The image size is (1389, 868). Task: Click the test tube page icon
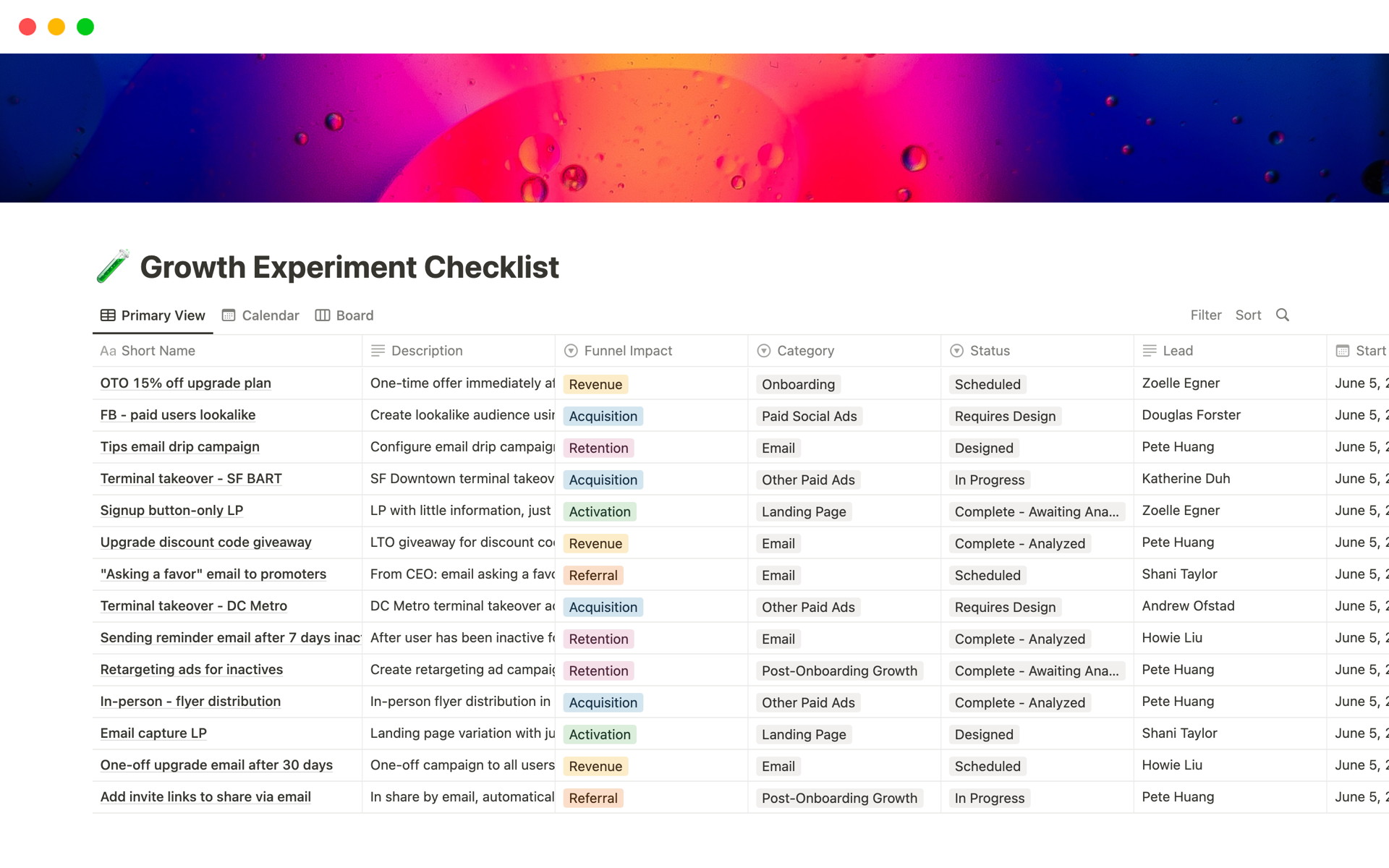pyautogui.click(x=113, y=266)
